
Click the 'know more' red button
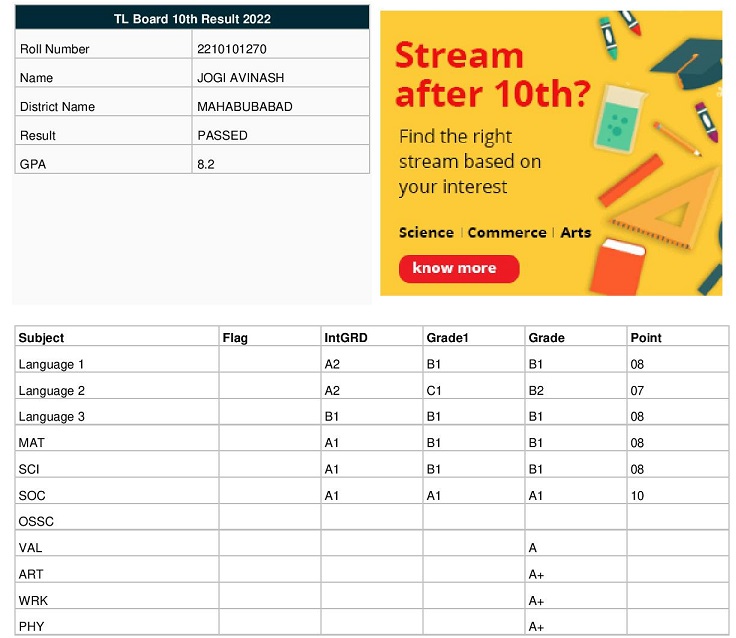459,269
